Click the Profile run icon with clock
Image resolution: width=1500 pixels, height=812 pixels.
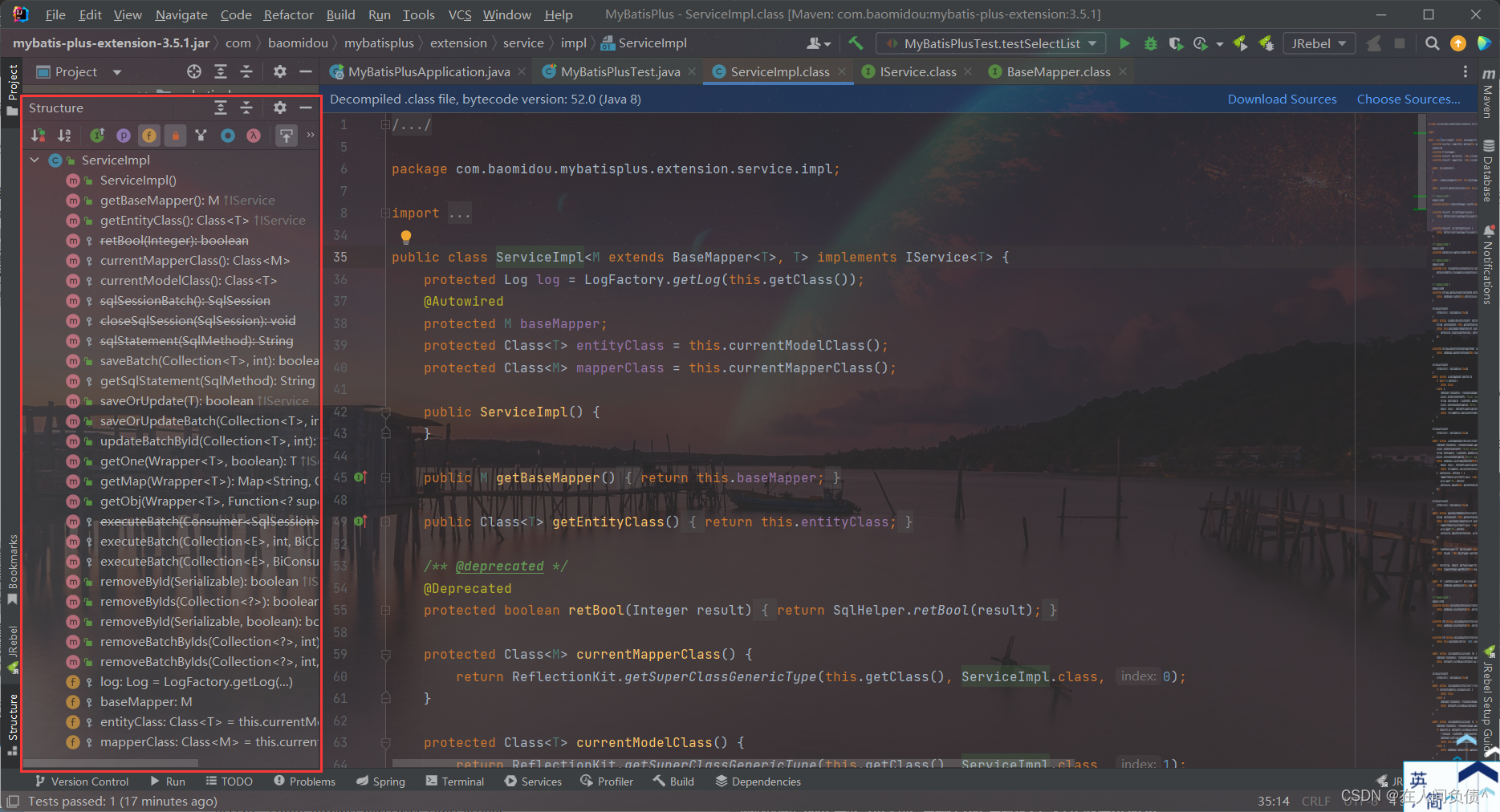tap(1201, 43)
